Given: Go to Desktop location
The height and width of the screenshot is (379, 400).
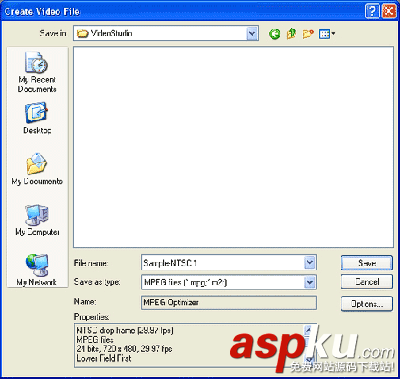Looking at the screenshot, I should 37,118.
